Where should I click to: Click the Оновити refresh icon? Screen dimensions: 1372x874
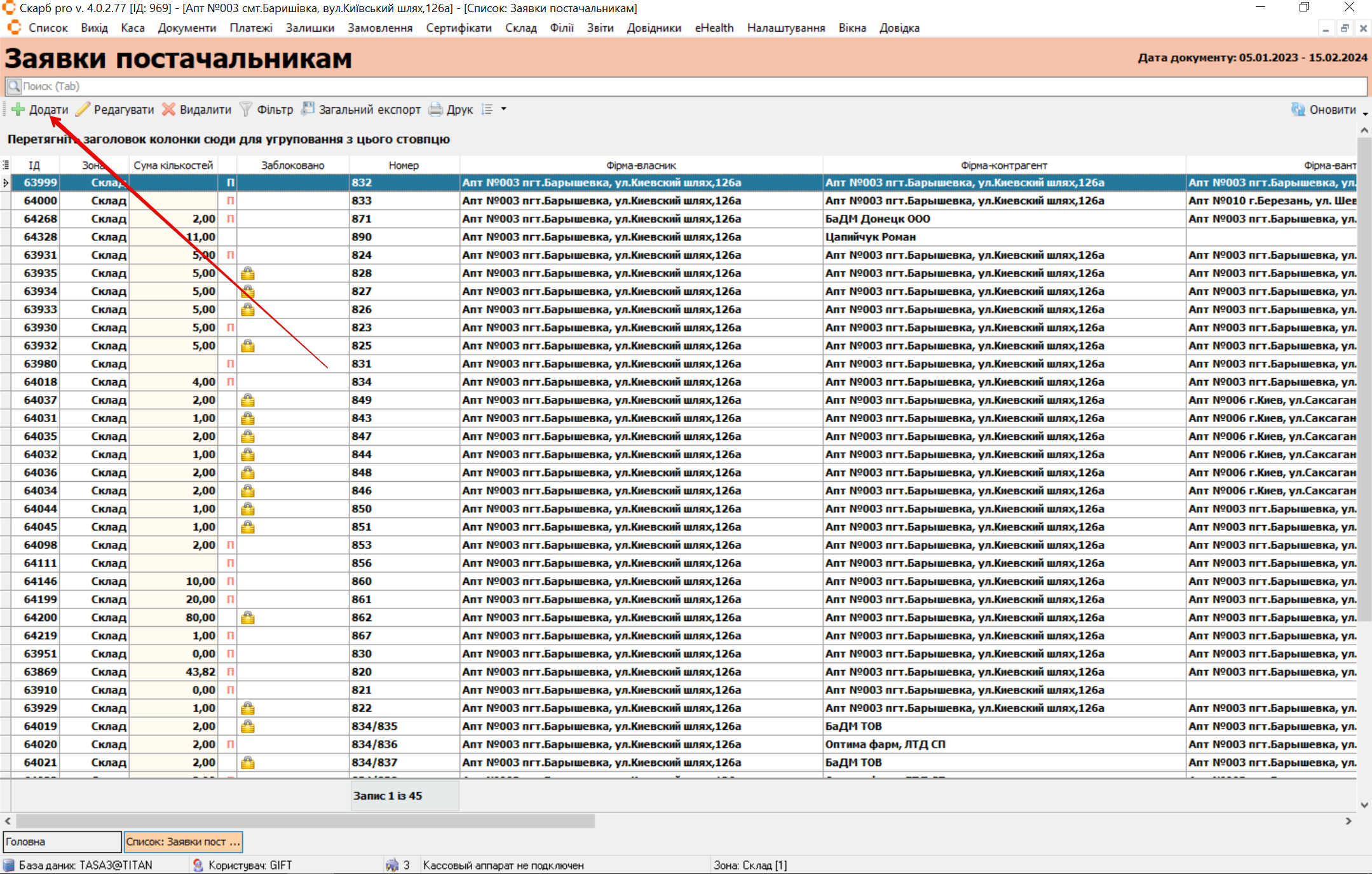1298,109
